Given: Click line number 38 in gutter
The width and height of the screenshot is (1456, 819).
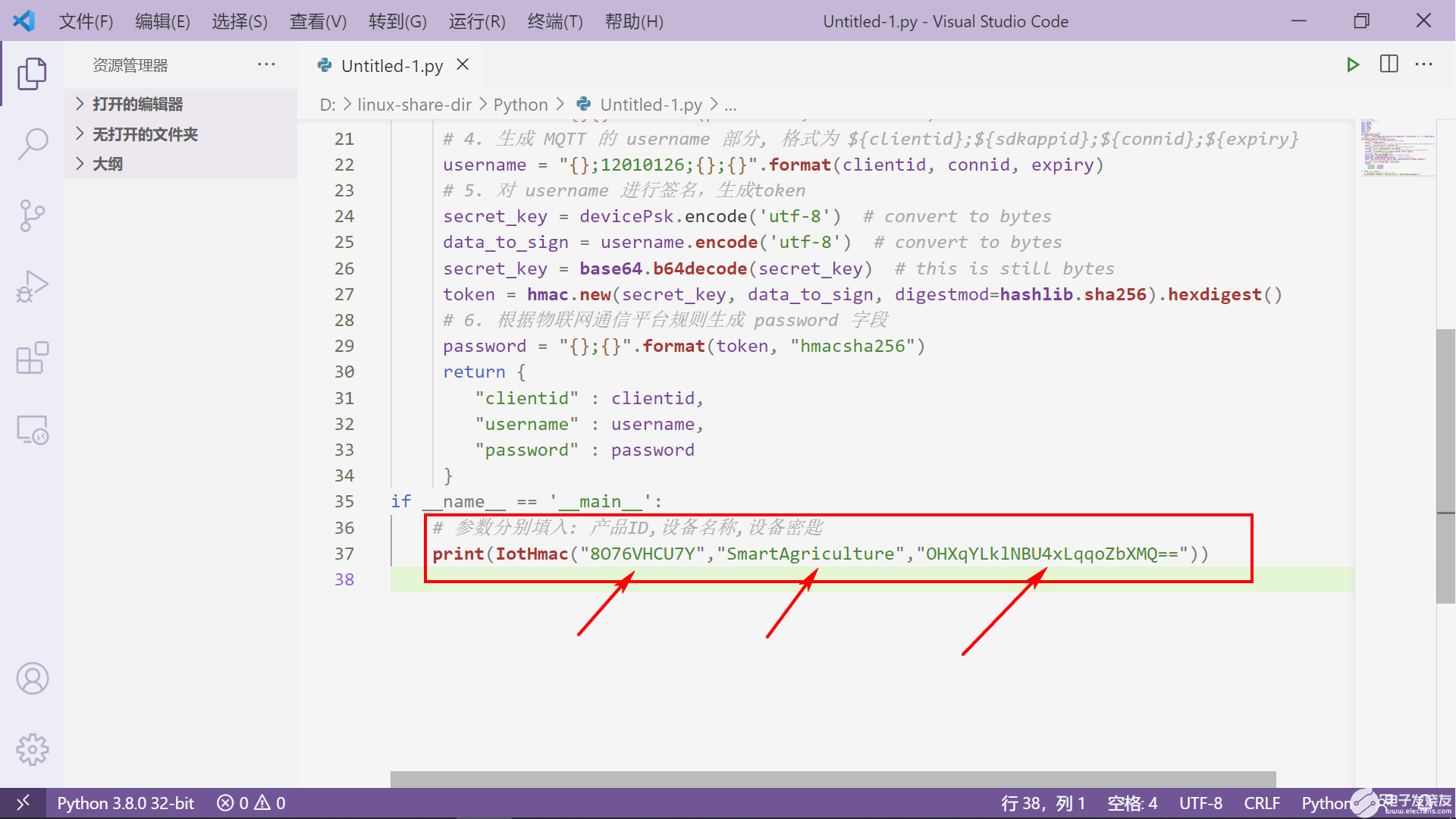Looking at the screenshot, I should (344, 579).
